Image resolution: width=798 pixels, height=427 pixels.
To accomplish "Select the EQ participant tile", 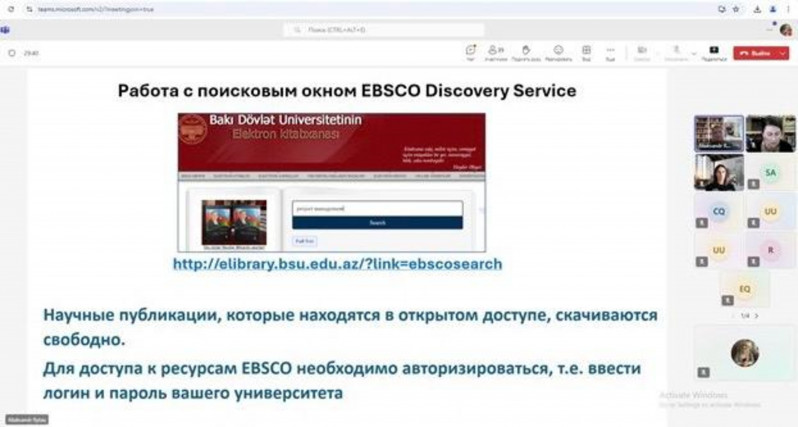I will pyautogui.click(x=745, y=289).
